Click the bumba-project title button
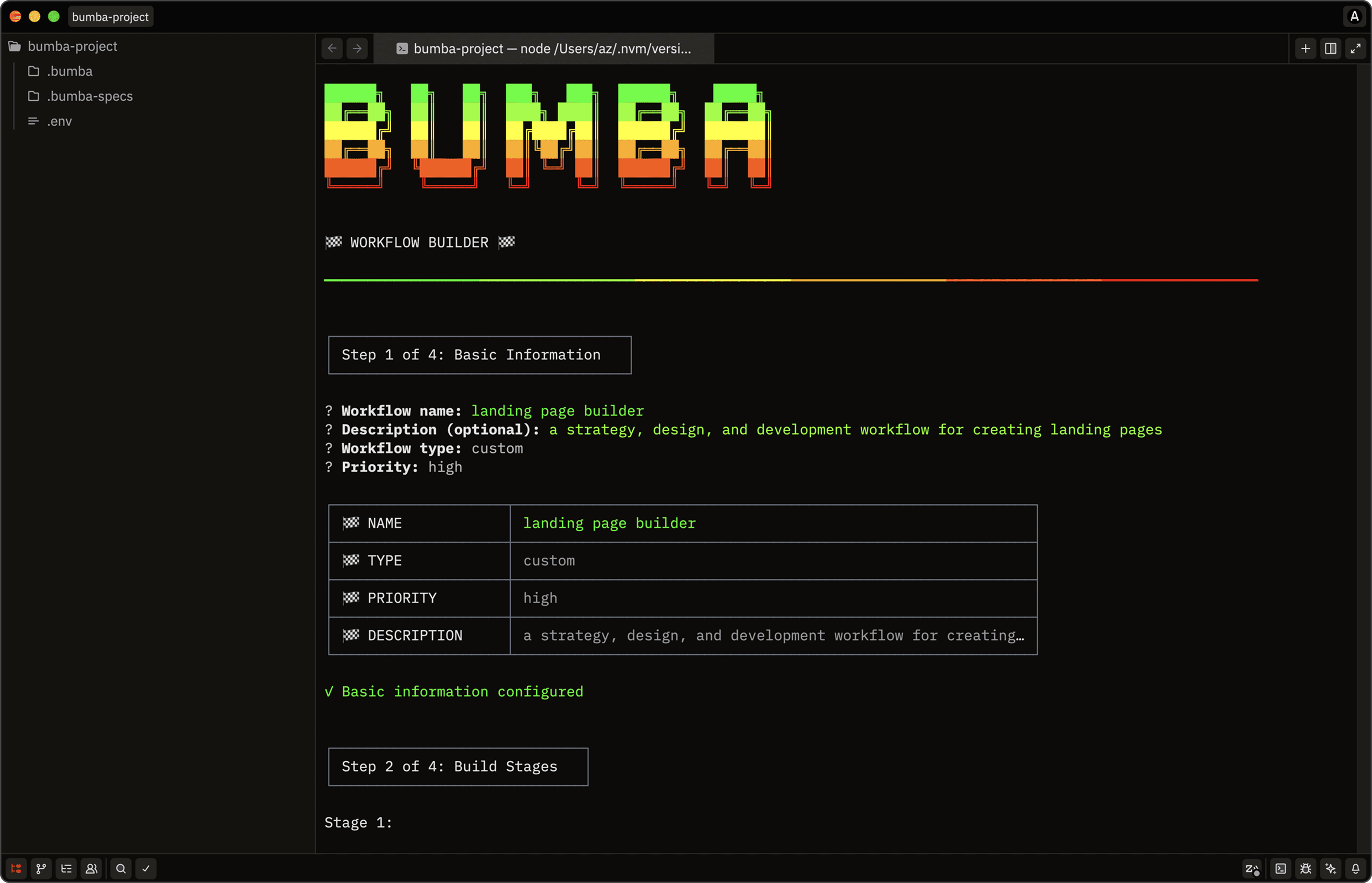The width and height of the screenshot is (1372, 883). coord(110,17)
